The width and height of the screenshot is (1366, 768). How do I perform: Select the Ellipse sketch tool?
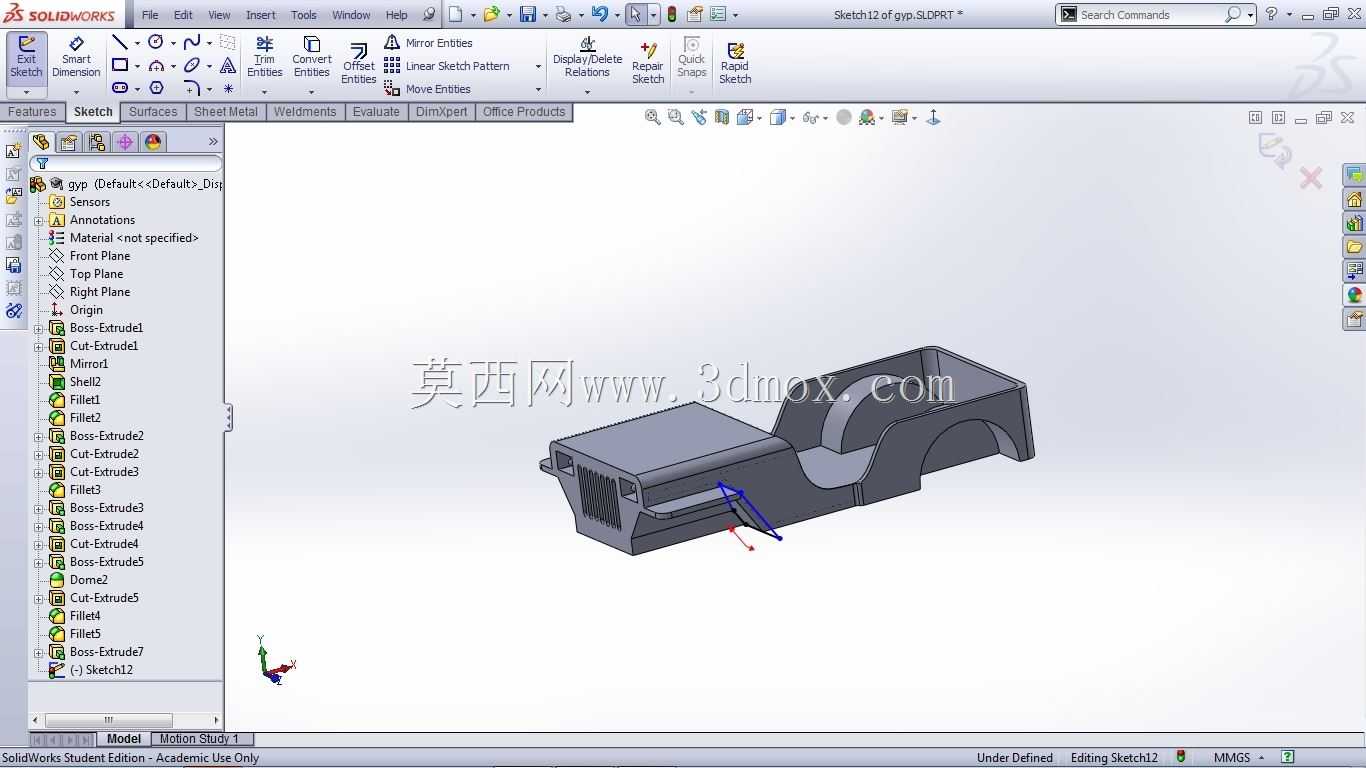(192, 65)
